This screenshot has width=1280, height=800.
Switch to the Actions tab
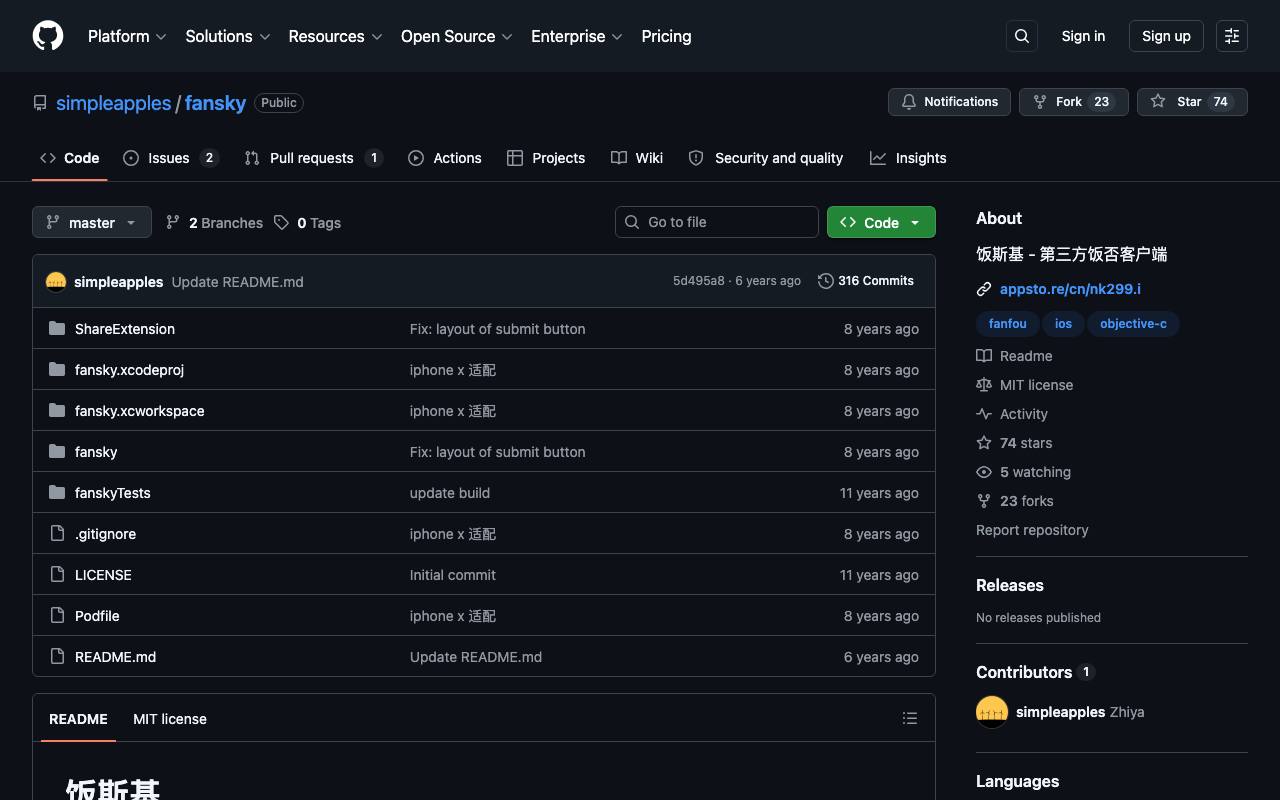coord(445,158)
